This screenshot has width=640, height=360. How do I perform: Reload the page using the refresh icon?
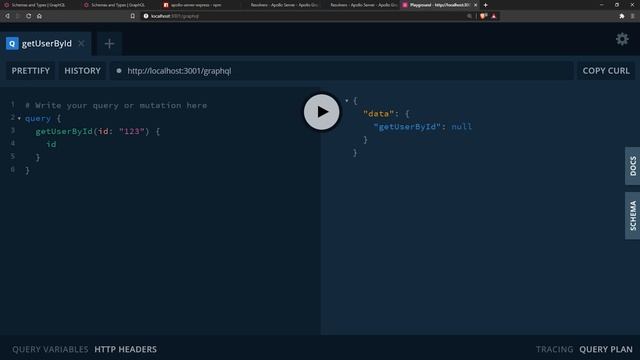pyautogui.click(x=29, y=16)
